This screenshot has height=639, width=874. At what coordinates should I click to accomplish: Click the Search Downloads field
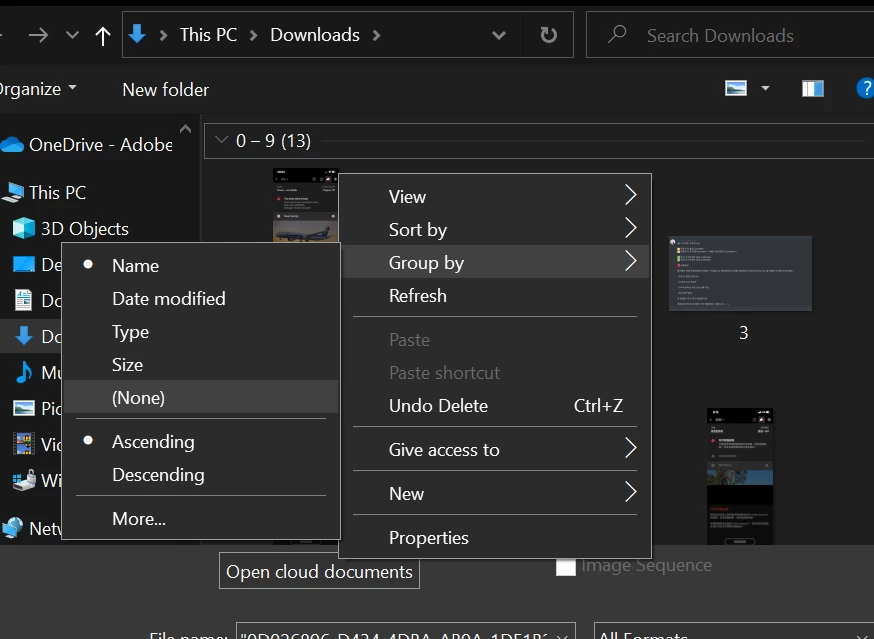pos(730,35)
